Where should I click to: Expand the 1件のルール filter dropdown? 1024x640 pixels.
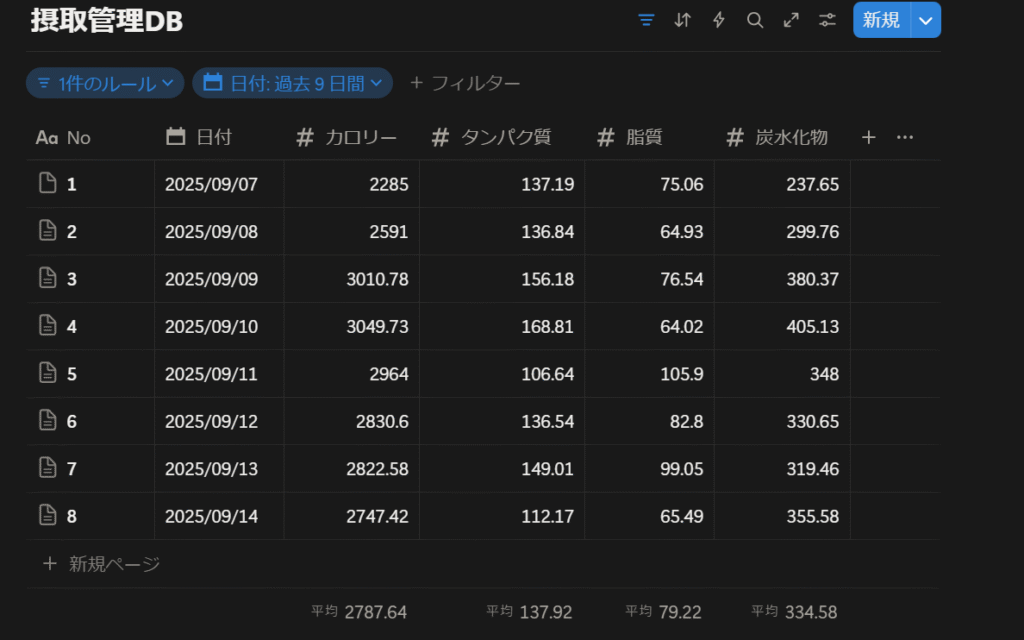pos(105,83)
